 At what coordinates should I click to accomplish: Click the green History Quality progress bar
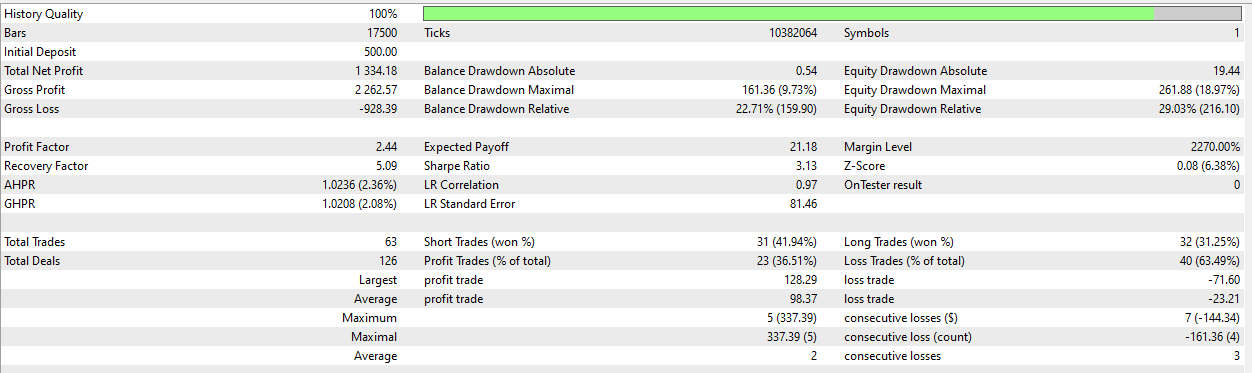click(832, 14)
